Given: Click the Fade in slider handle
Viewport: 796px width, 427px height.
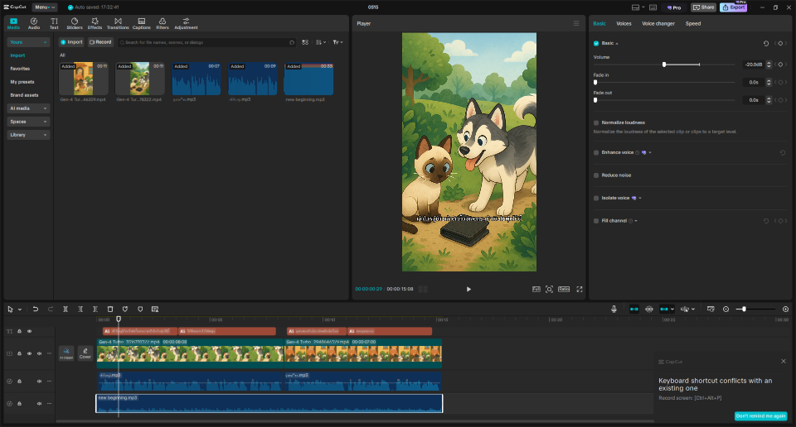Looking at the screenshot, I should click(x=595, y=82).
